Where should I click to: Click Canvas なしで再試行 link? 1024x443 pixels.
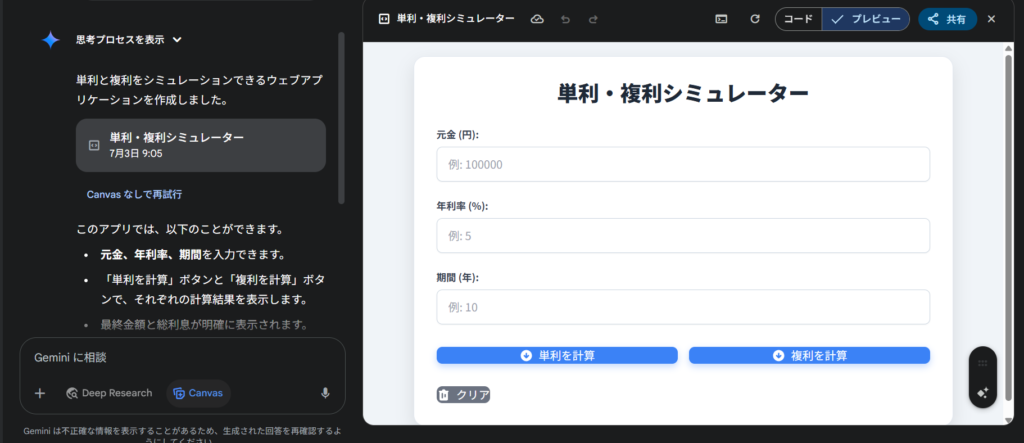click(x=134, y=194)
